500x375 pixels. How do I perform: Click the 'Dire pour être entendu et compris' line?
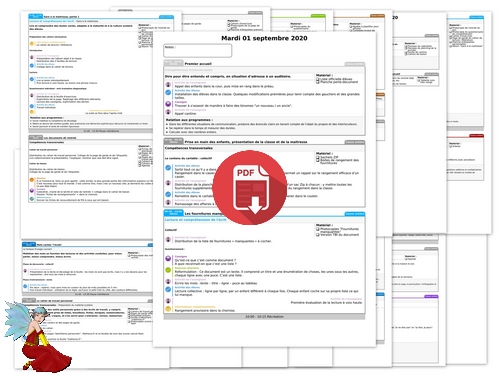tap(228, 76)
